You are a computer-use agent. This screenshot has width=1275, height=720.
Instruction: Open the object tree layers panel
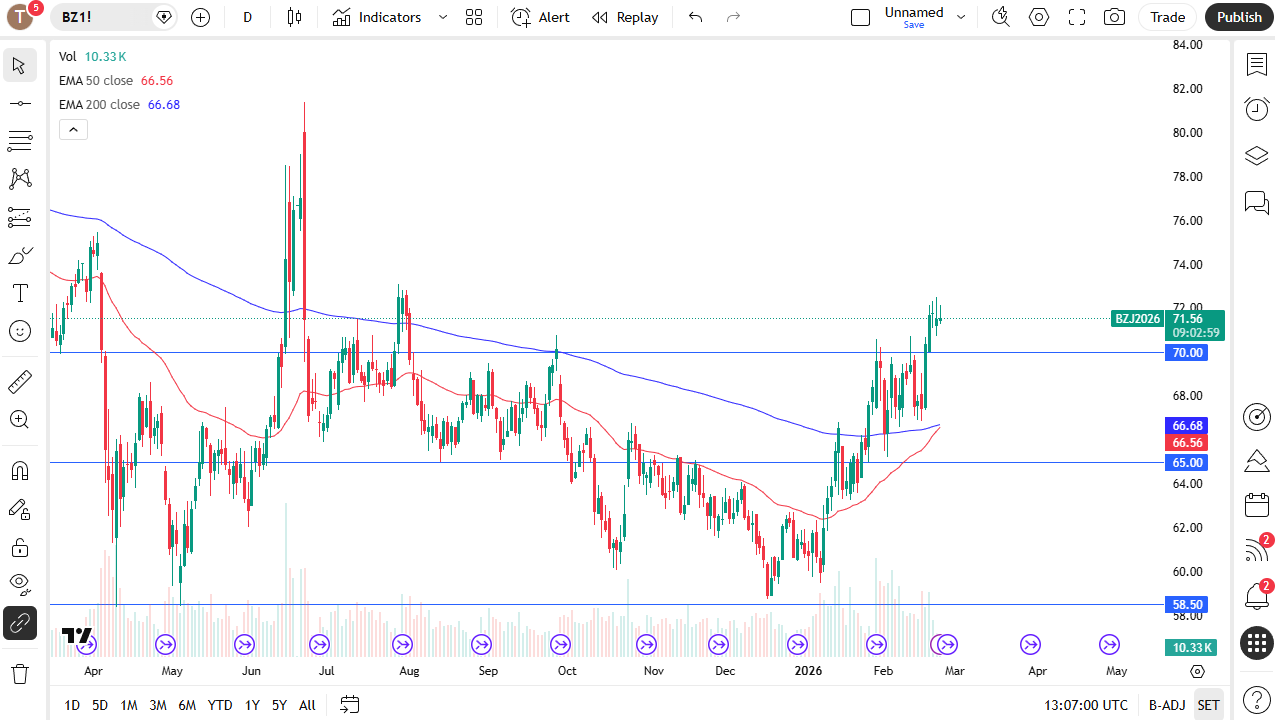point(1256,156)
